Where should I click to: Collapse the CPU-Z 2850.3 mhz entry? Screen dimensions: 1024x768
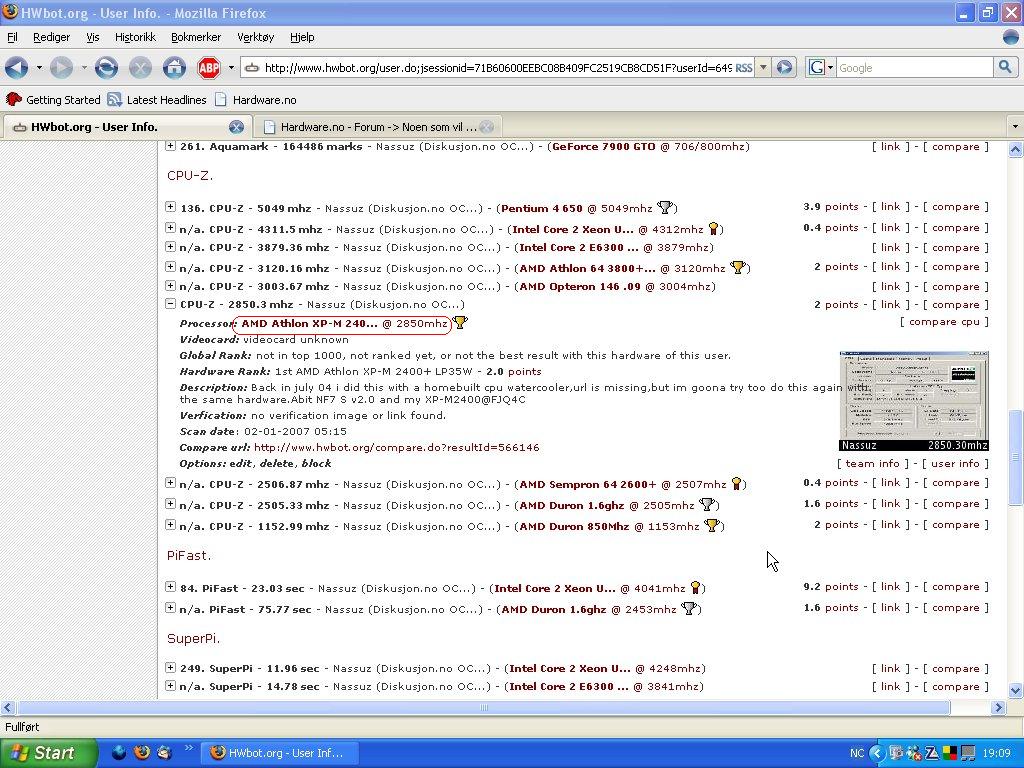[x=170, y=304]
